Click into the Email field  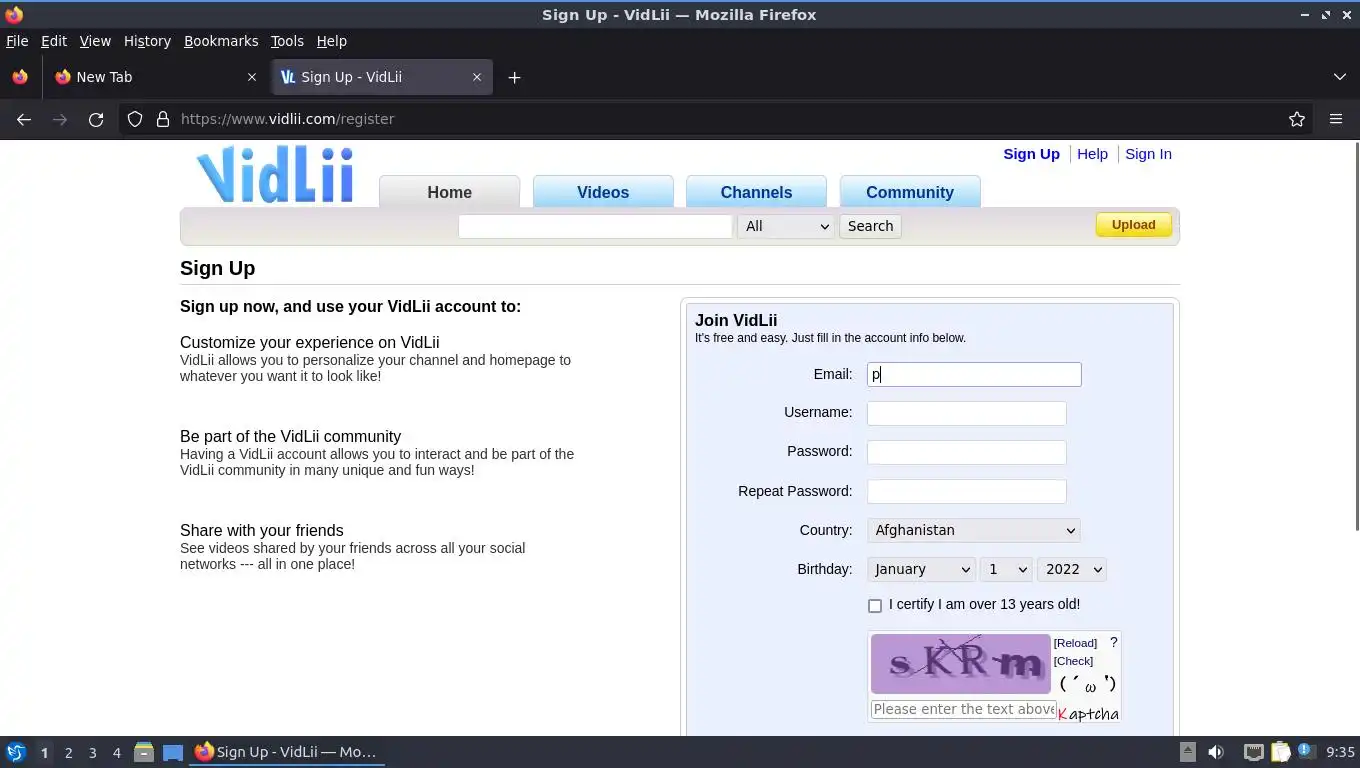pos(974,374)
